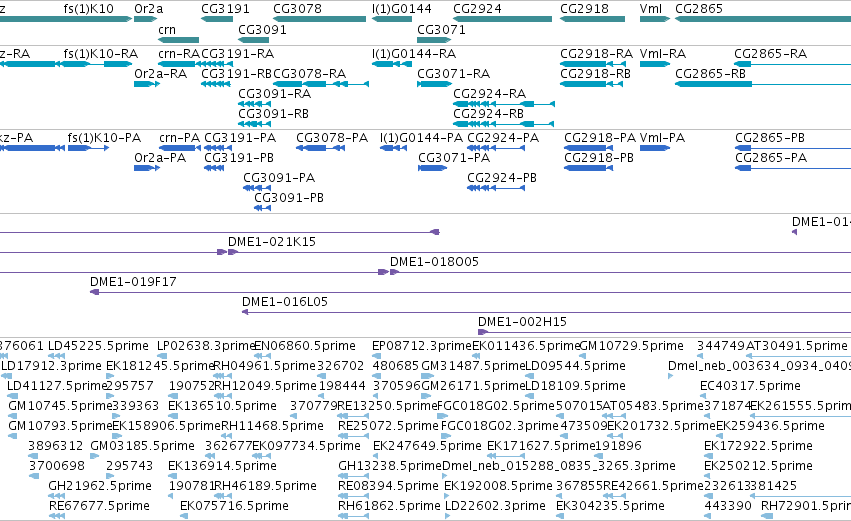Click the CG3091-PB protein label
This screenshot has height=521, width=851.
click(289, 198)
